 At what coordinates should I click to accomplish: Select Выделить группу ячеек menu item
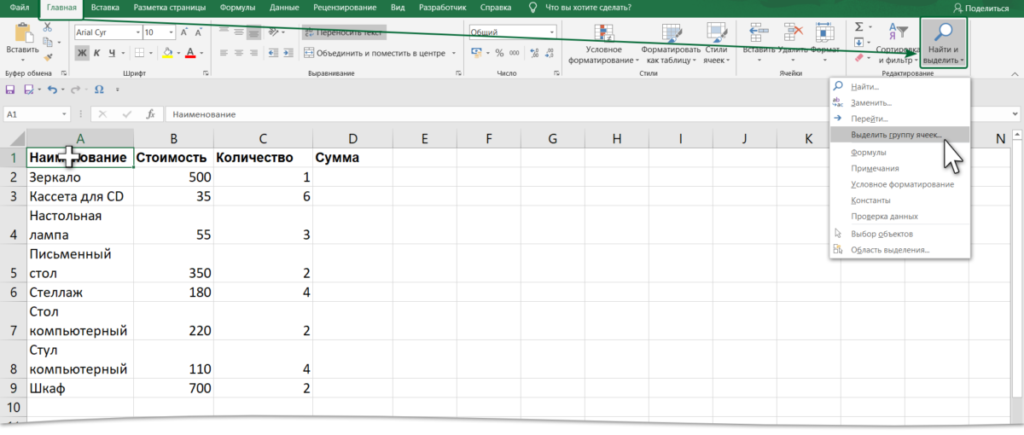click(900, 135)
